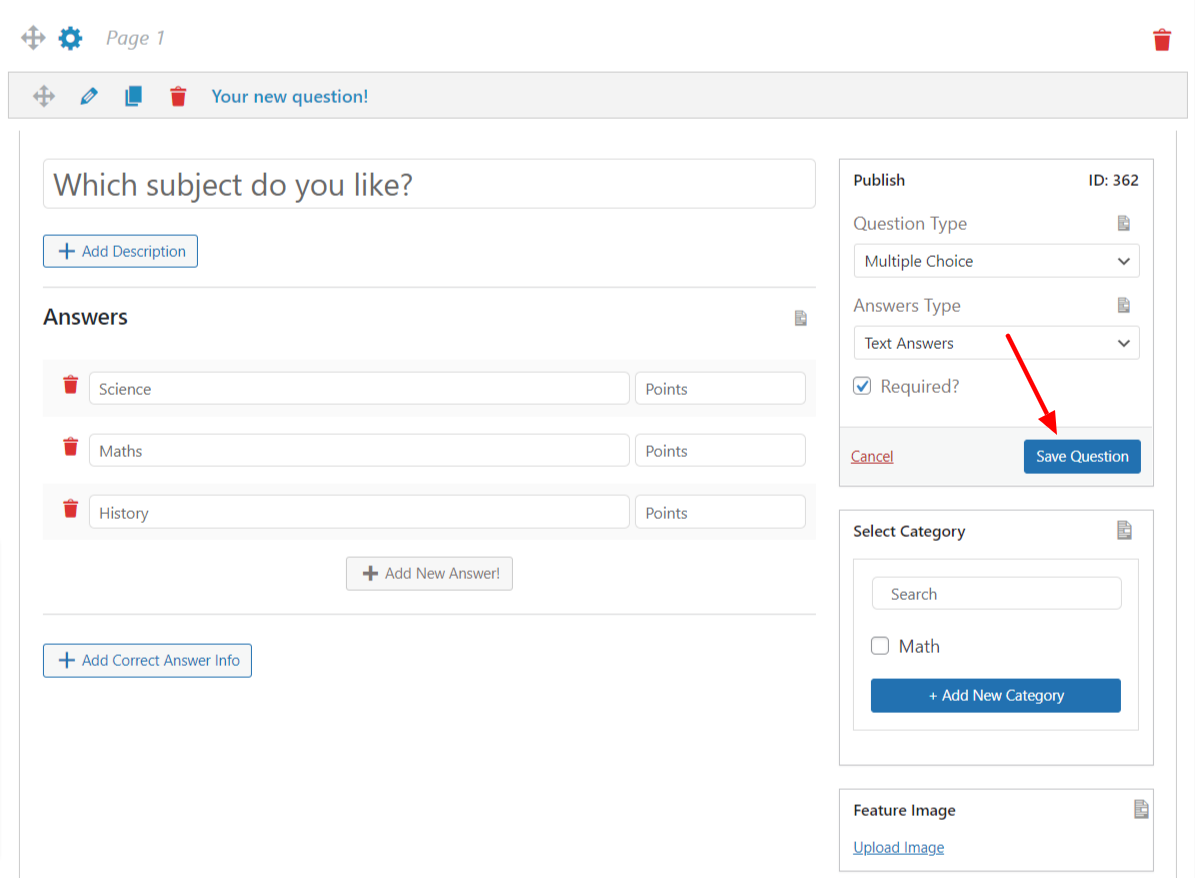Click the question move handle icon

tap(43, 96)
